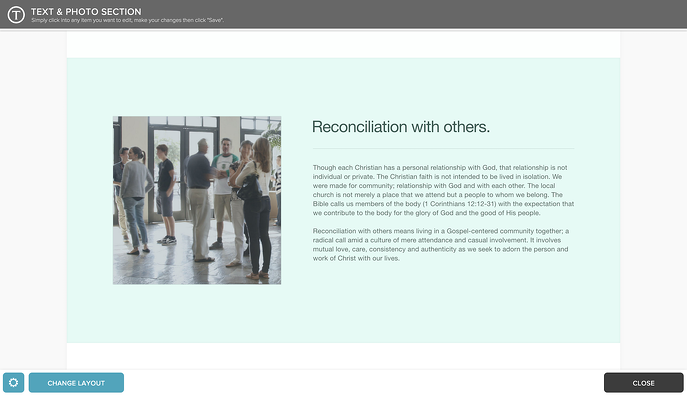The width and height of the screenshot is (687, 395).
Task: Click the Text section T icon in header
Action: (16, 14)
